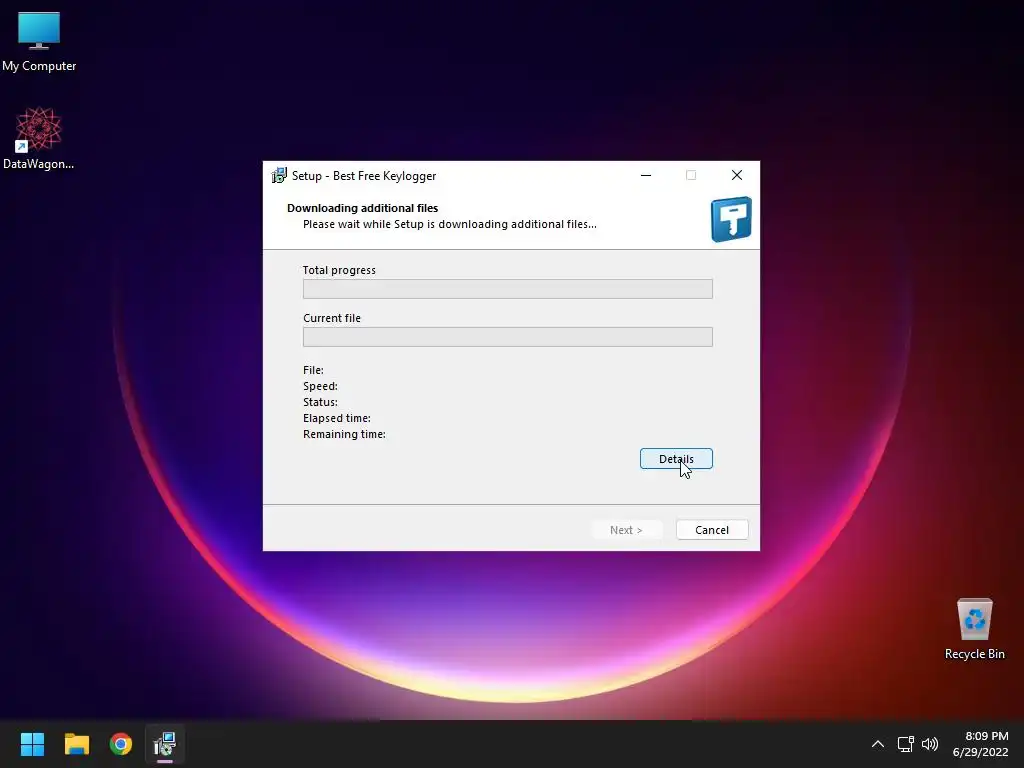Open the Windows Start menu
Screen dimensions: 1024x768
point(32,744)
